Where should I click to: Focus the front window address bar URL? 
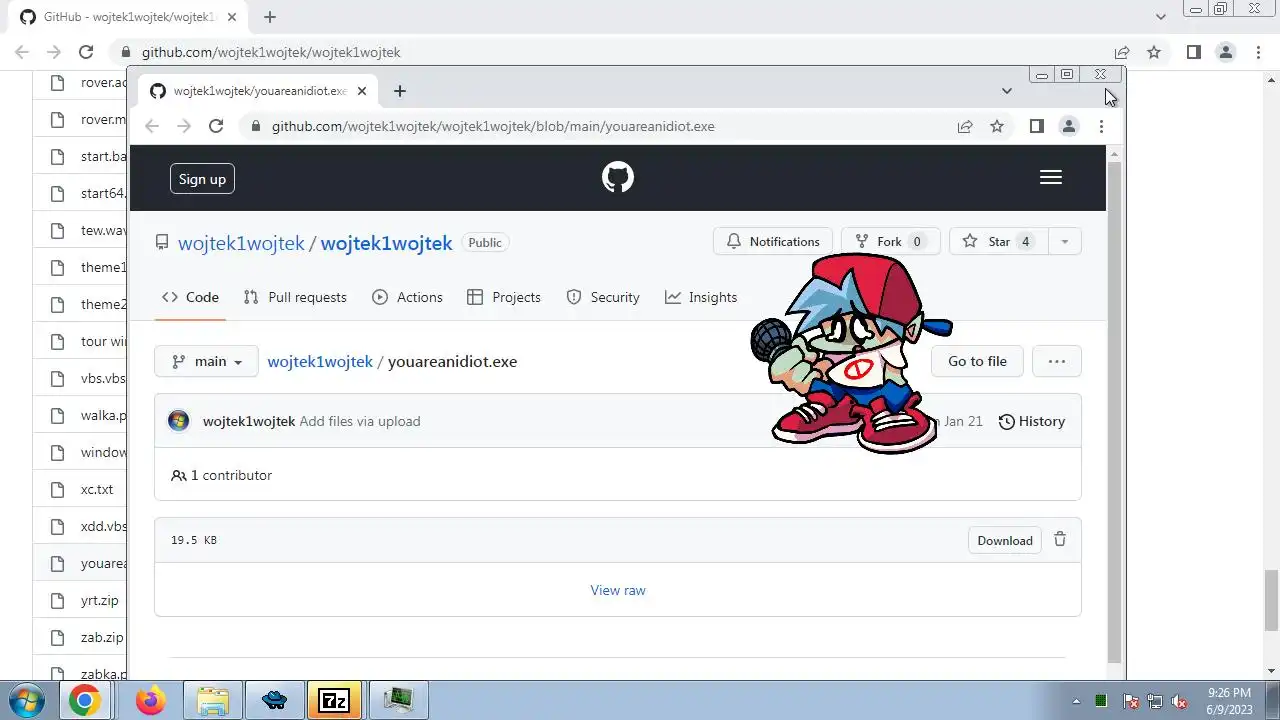pyautogui.click(x=493, y=126)
